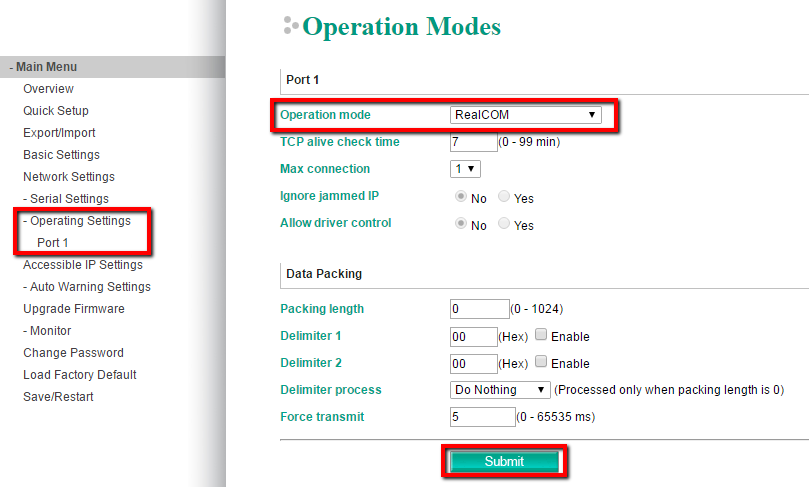This screenshot has width=809, height=487.
Task: Open the Operation mode dropdown
Action: point(525,115)
